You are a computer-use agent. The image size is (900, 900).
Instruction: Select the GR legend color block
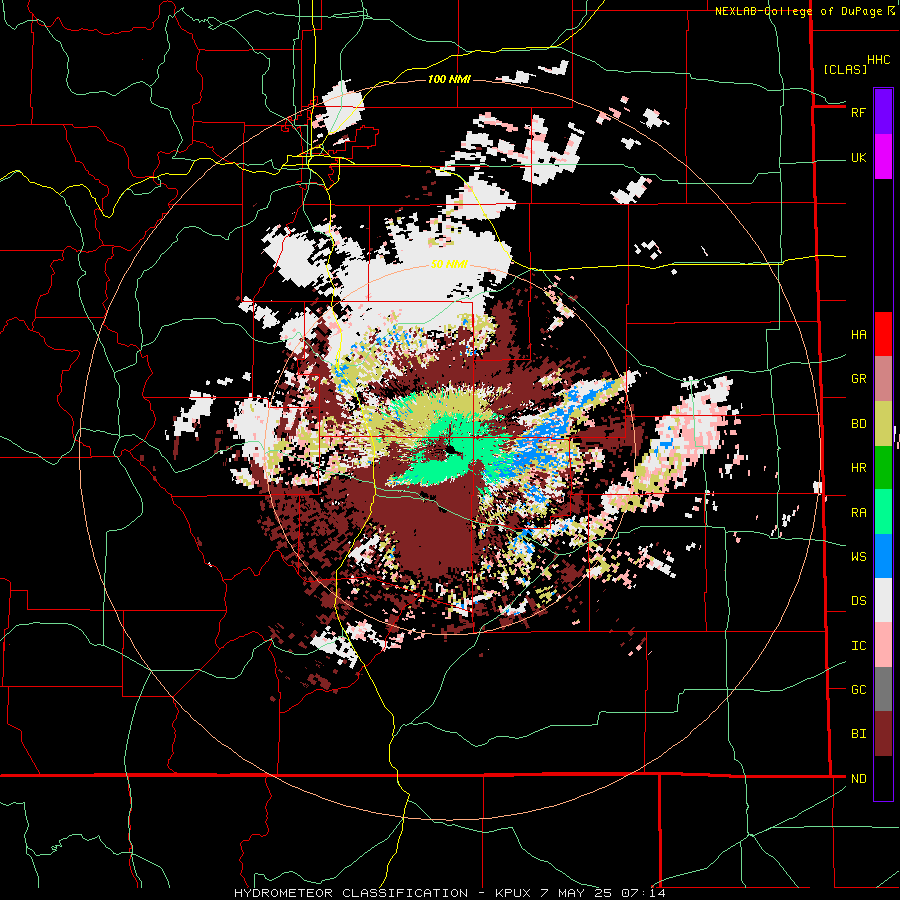883,379
